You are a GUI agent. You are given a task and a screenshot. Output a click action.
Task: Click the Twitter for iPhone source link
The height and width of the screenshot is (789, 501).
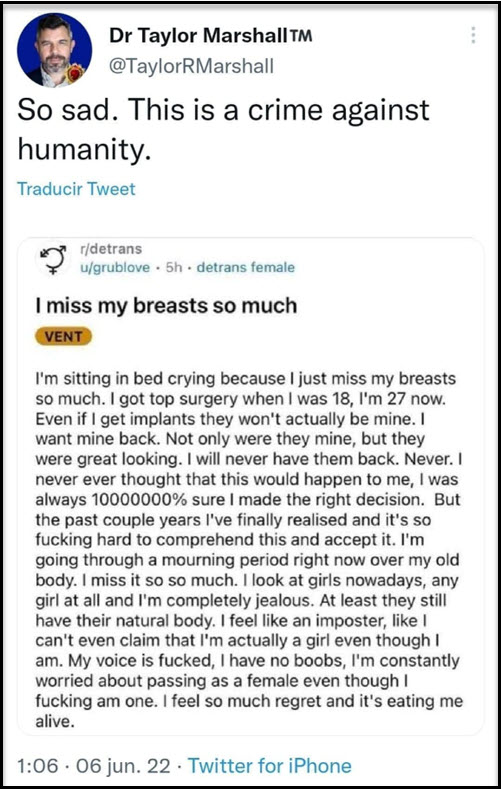(x=270, y=766)
